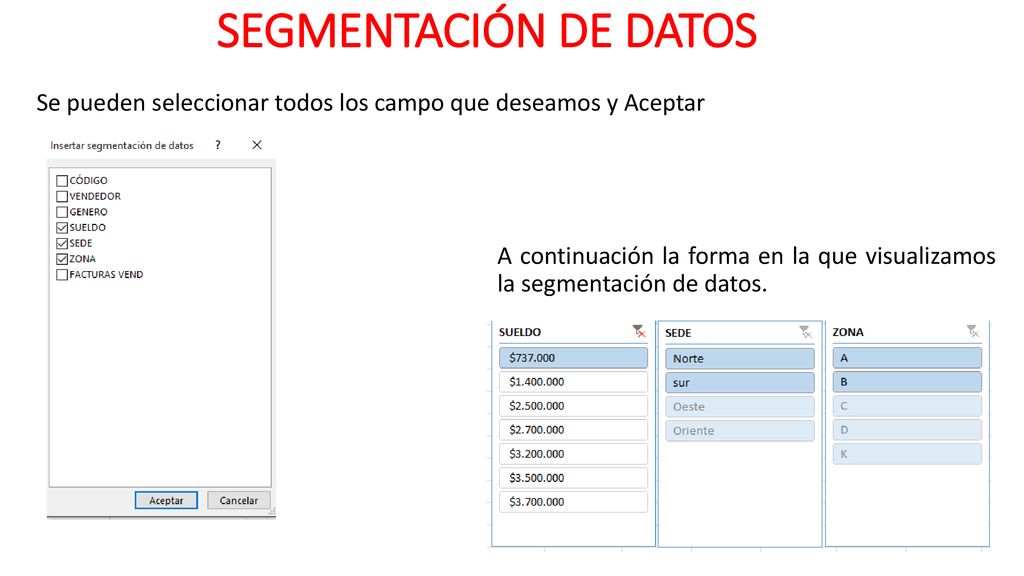Click the Oriente slicer item
1024x576 pixels.
coord(740,430)
